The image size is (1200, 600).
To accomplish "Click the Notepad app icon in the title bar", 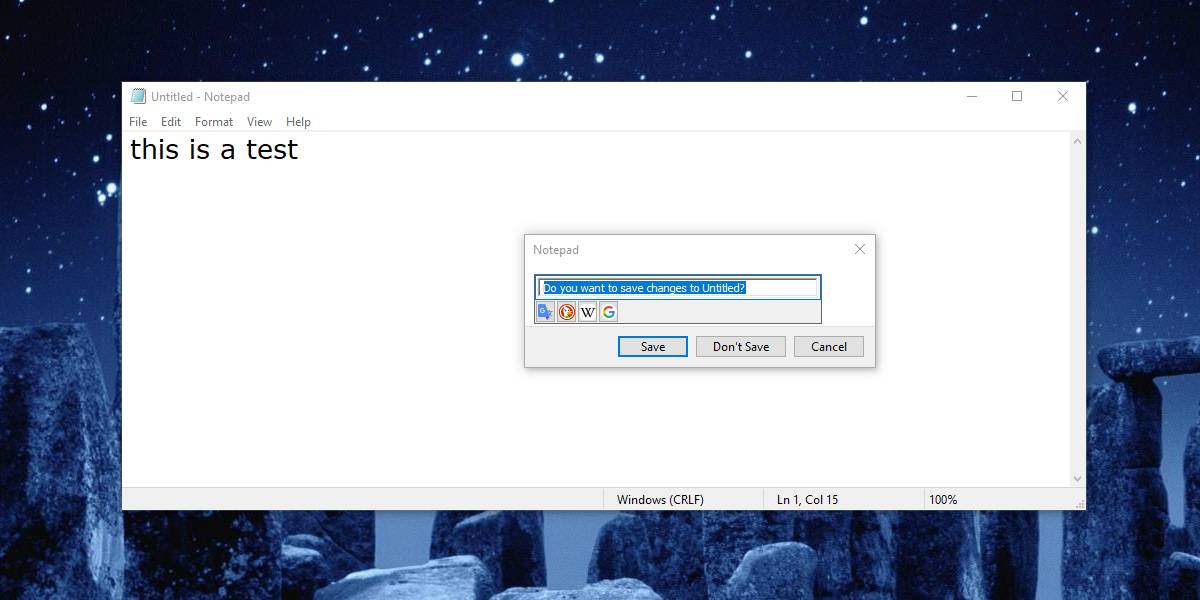I will click(138, 97).
